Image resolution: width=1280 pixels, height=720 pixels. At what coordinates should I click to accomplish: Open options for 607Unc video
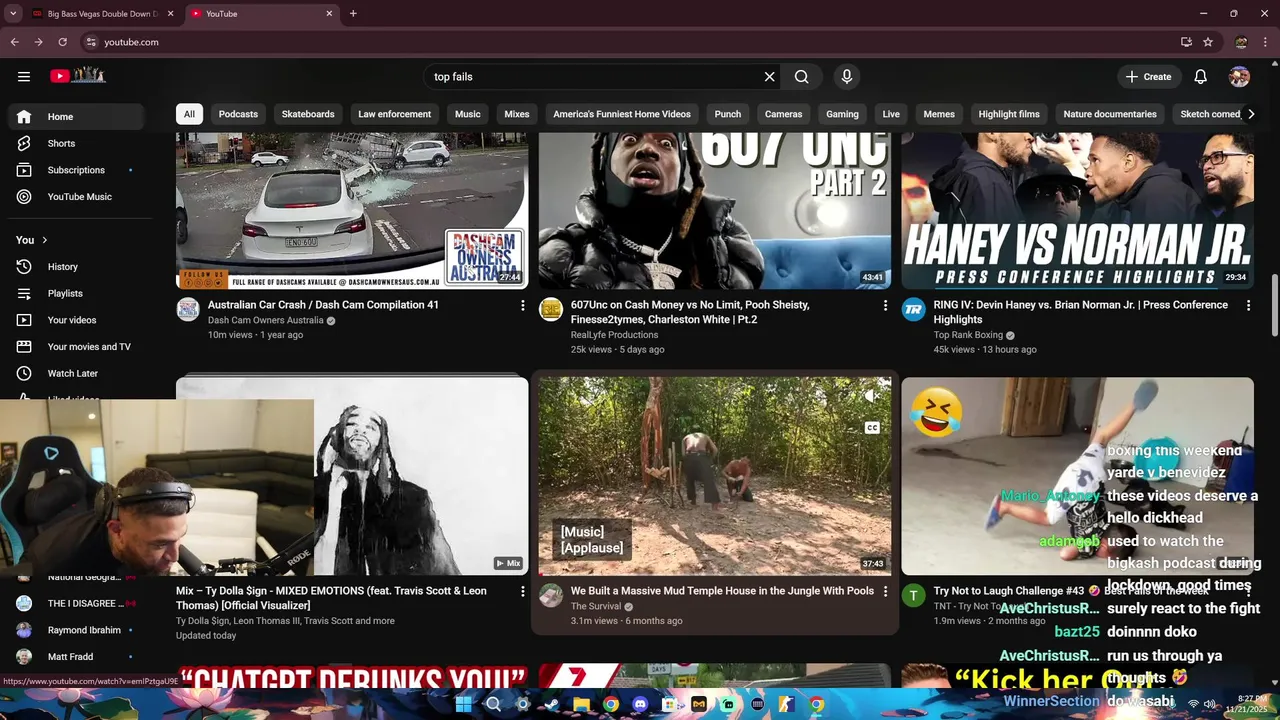pyautogui.click(x=885, y=305)
